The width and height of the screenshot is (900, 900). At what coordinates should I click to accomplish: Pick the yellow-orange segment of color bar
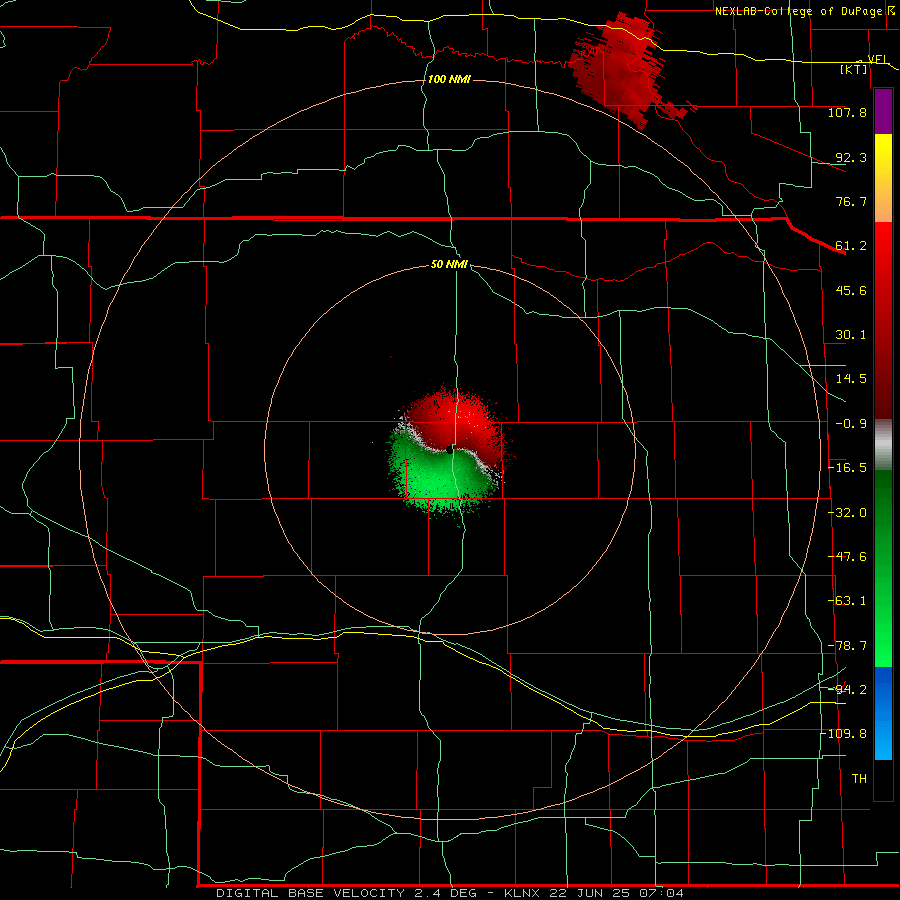tap(883, 178)
